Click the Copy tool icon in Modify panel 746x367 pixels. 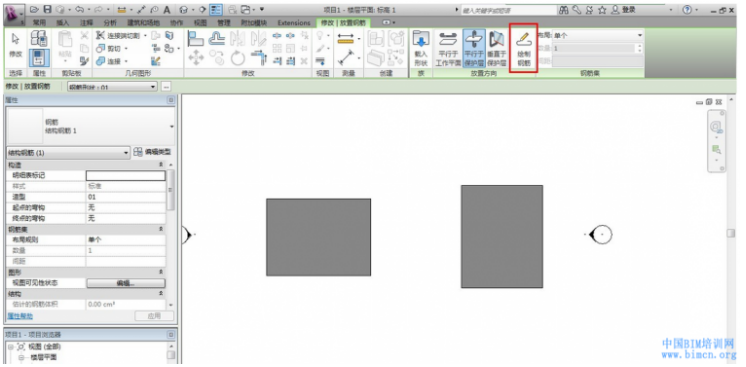[217, 58]
